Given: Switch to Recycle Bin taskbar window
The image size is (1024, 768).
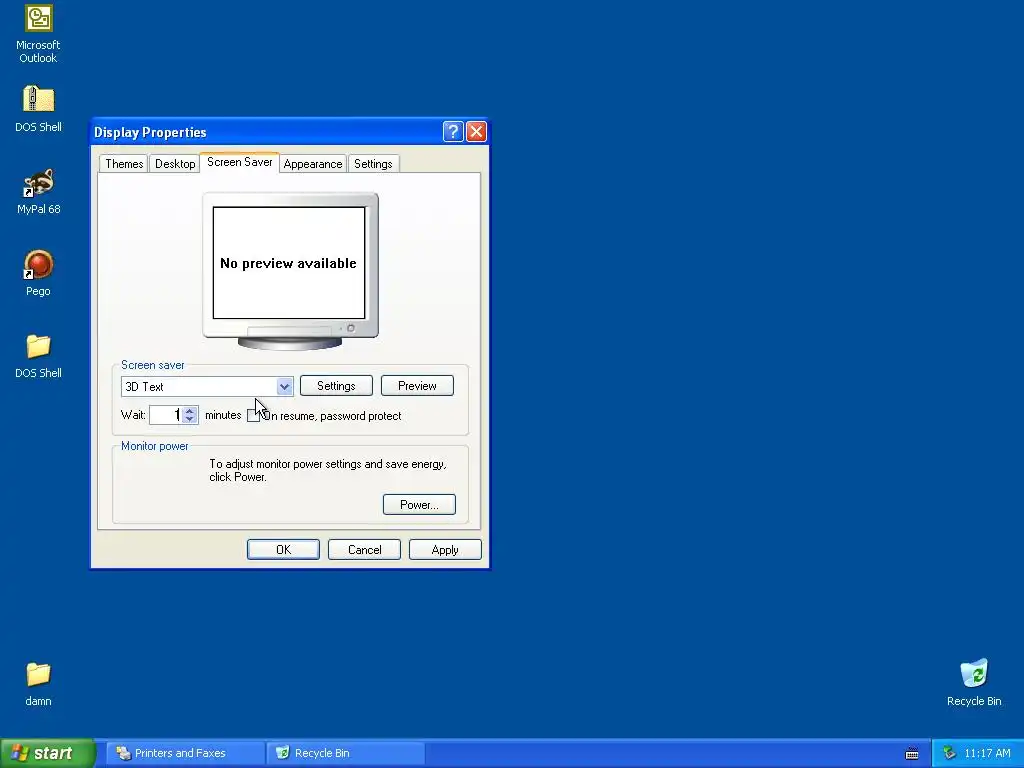Looking at the screenshot, I should pyautogui.click(x=346, y=753).
